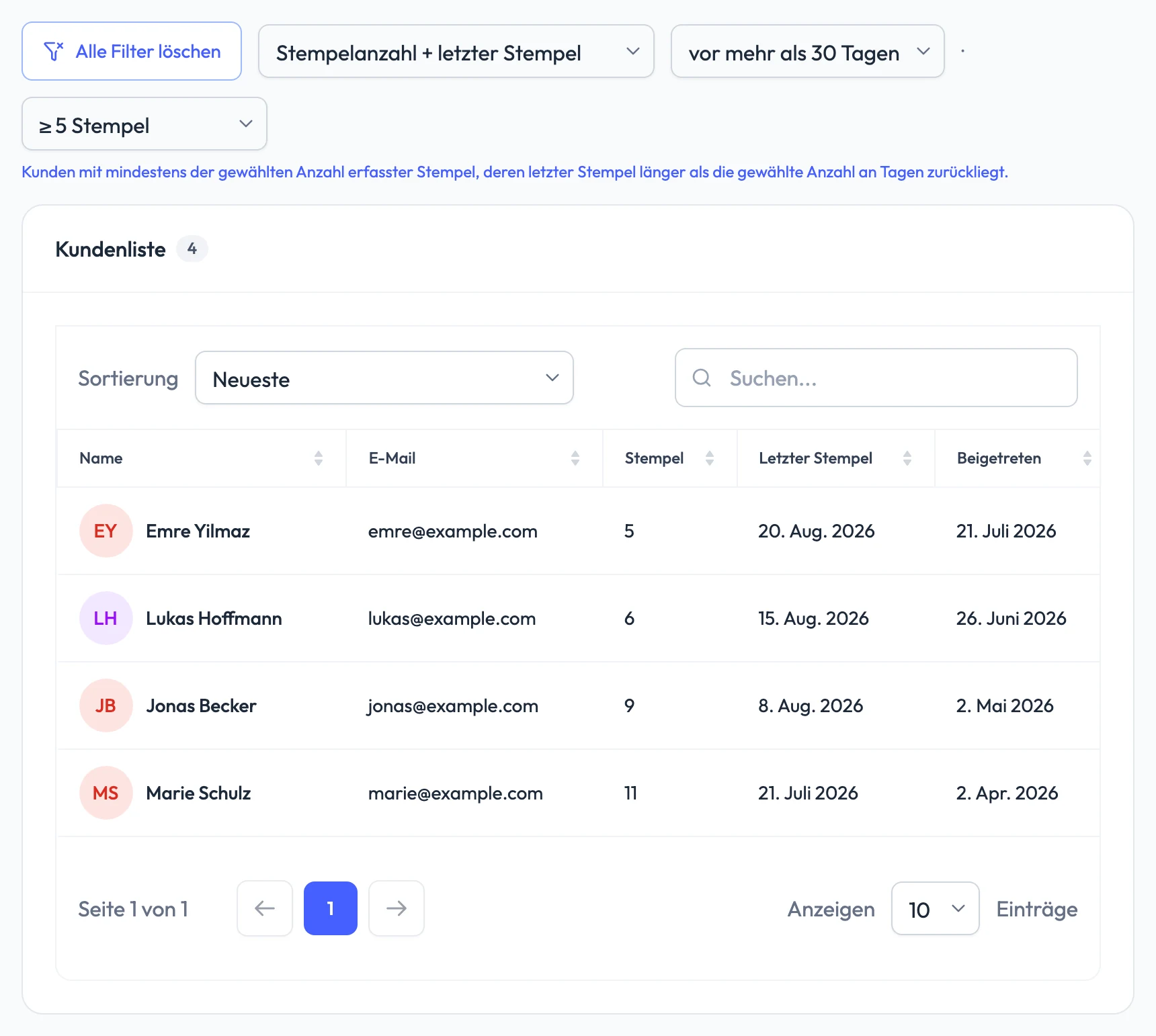The height and width of the screenshot is (1036, 1156).
Task: Click stamp count 9 for Jonas Becker
Action: [629, 705]
